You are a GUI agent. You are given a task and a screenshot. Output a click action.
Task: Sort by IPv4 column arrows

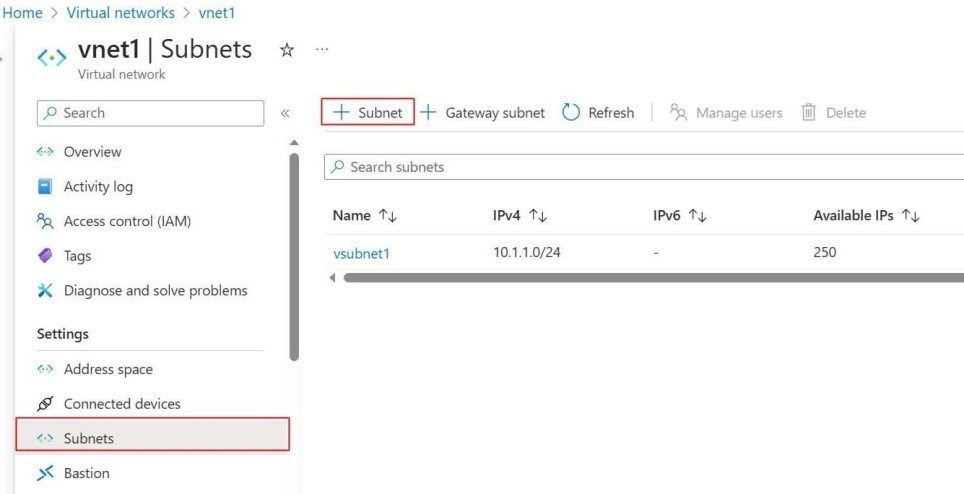538,215
